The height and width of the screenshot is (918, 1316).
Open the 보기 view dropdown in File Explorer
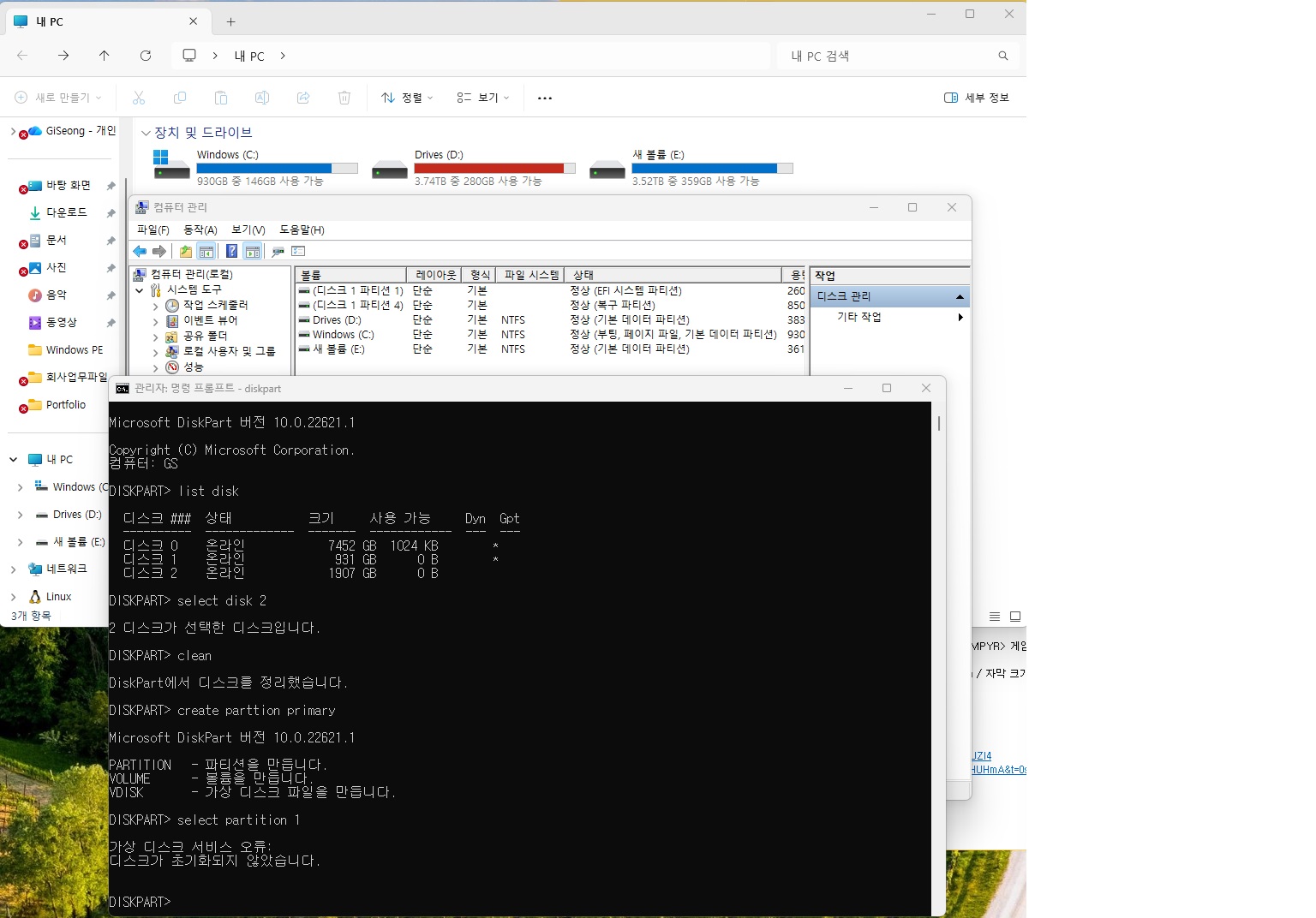pyautogui.click(x=483, y=98)
